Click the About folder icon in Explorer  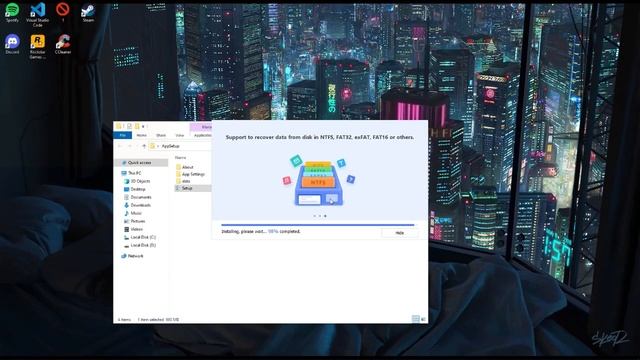click(178, 167)
